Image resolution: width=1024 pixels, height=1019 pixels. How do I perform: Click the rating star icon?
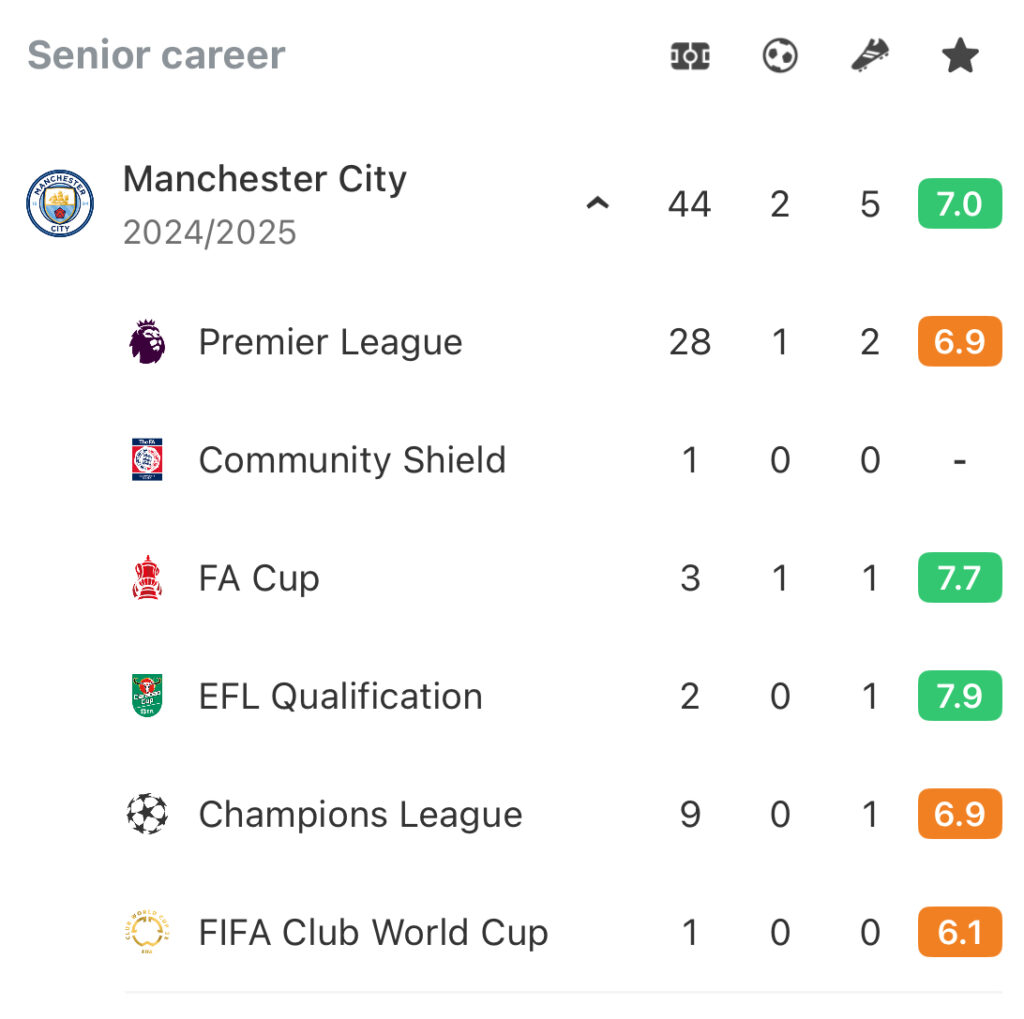click(x=960, y=56)
